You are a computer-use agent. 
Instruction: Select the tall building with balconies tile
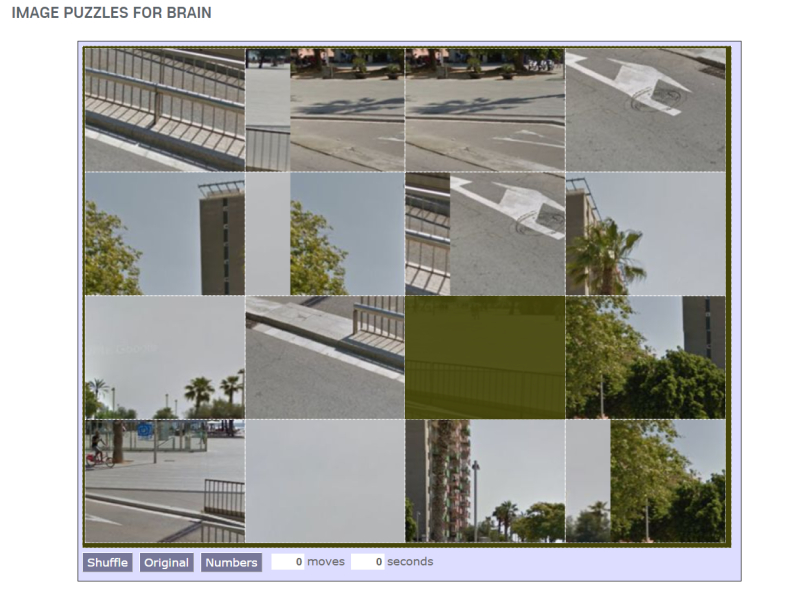click(485, 481)
